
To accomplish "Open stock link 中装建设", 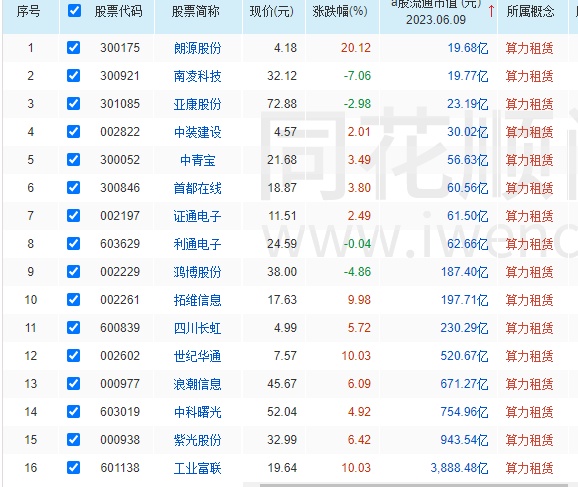I will coord(198,132).
